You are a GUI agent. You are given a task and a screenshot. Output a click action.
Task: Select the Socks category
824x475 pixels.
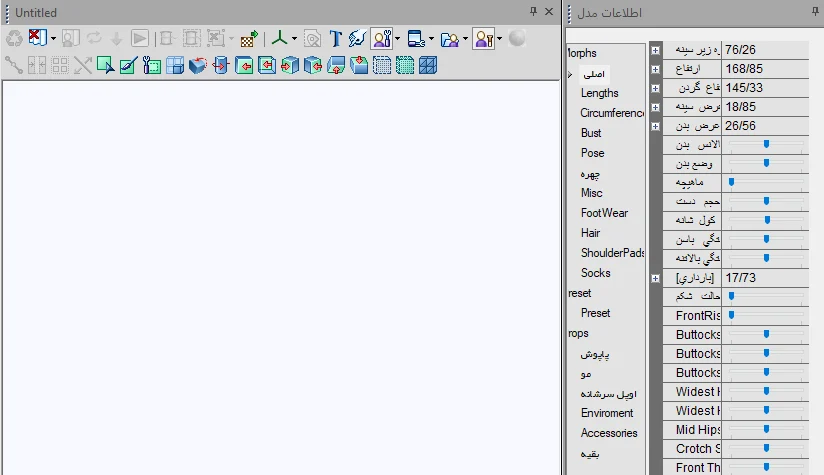pyautogui.click(x=596, y=273)
